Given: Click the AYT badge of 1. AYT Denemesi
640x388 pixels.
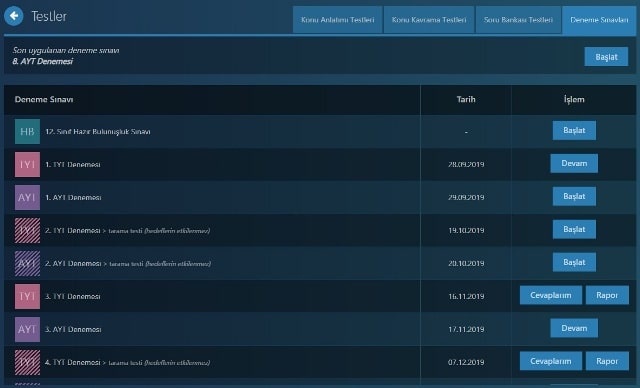Looking at the screenshot, I should click(27, 197).
